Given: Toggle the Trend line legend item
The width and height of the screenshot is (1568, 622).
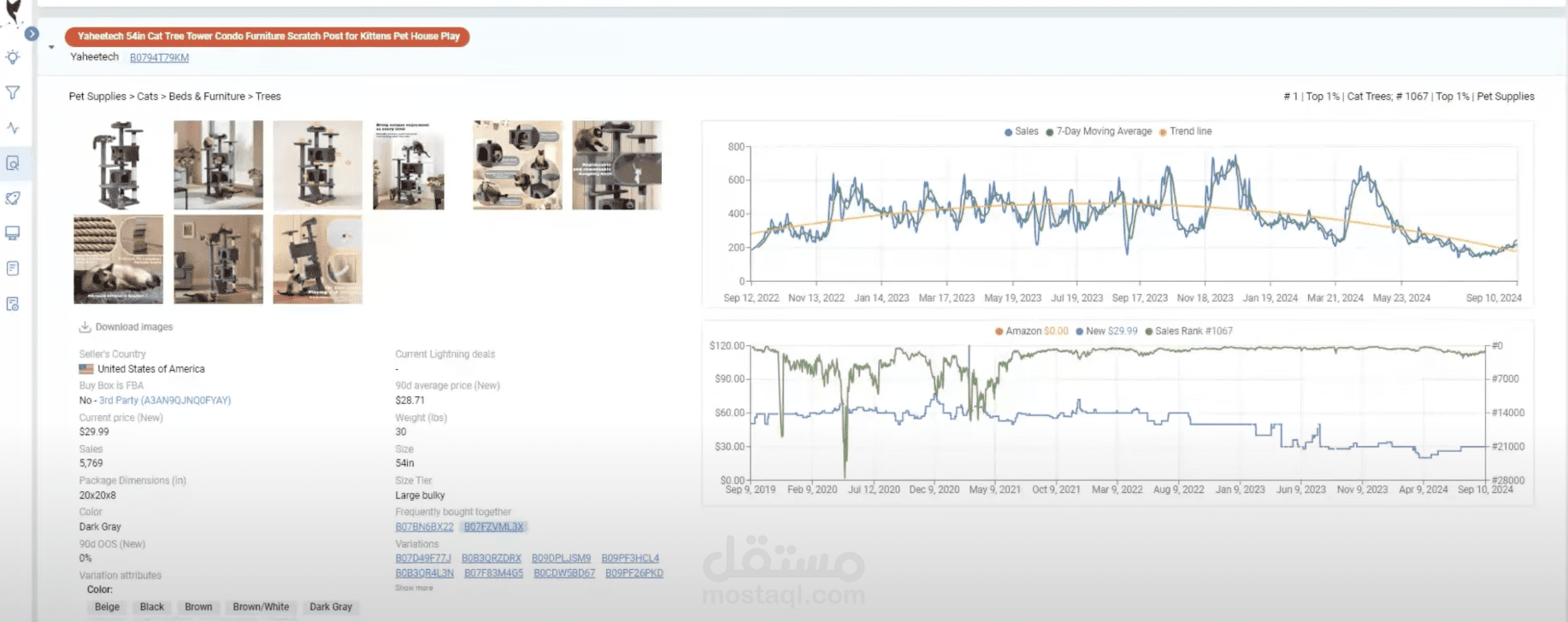Looking at the screenshot, I should (x=1185, y=132).
